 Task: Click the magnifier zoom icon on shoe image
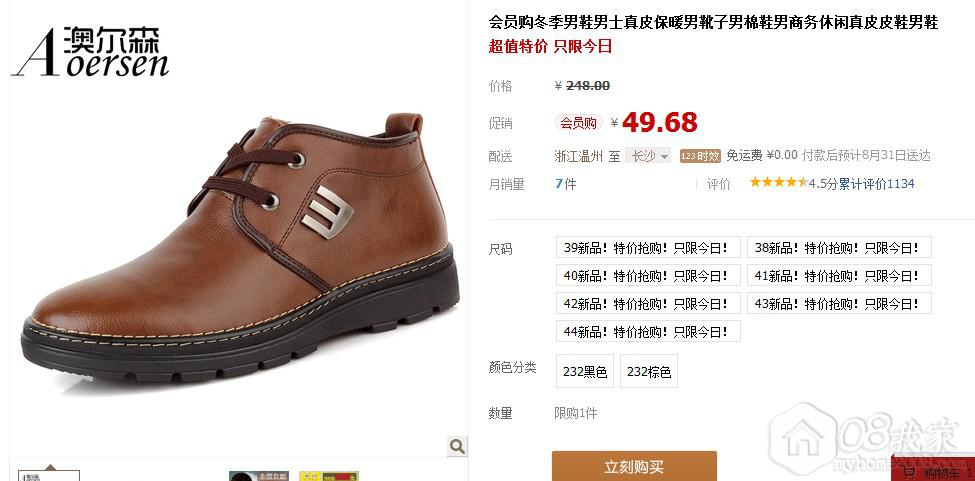pyautogui.click(x=457, y=446)
